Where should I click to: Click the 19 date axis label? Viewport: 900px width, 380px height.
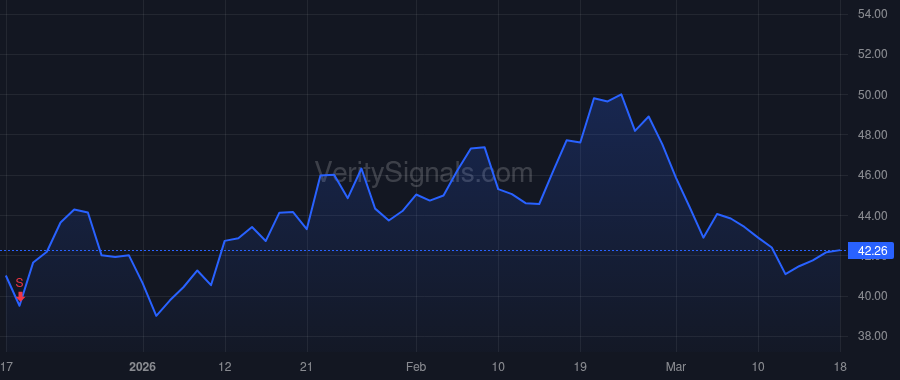click(580, 366)
